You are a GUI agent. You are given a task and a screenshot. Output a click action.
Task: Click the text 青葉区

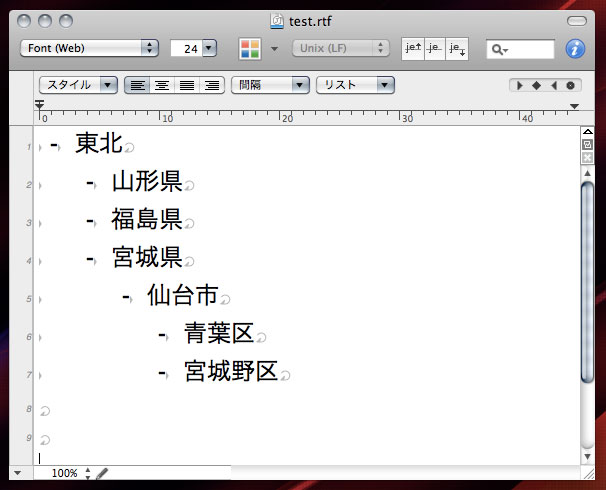219,333
